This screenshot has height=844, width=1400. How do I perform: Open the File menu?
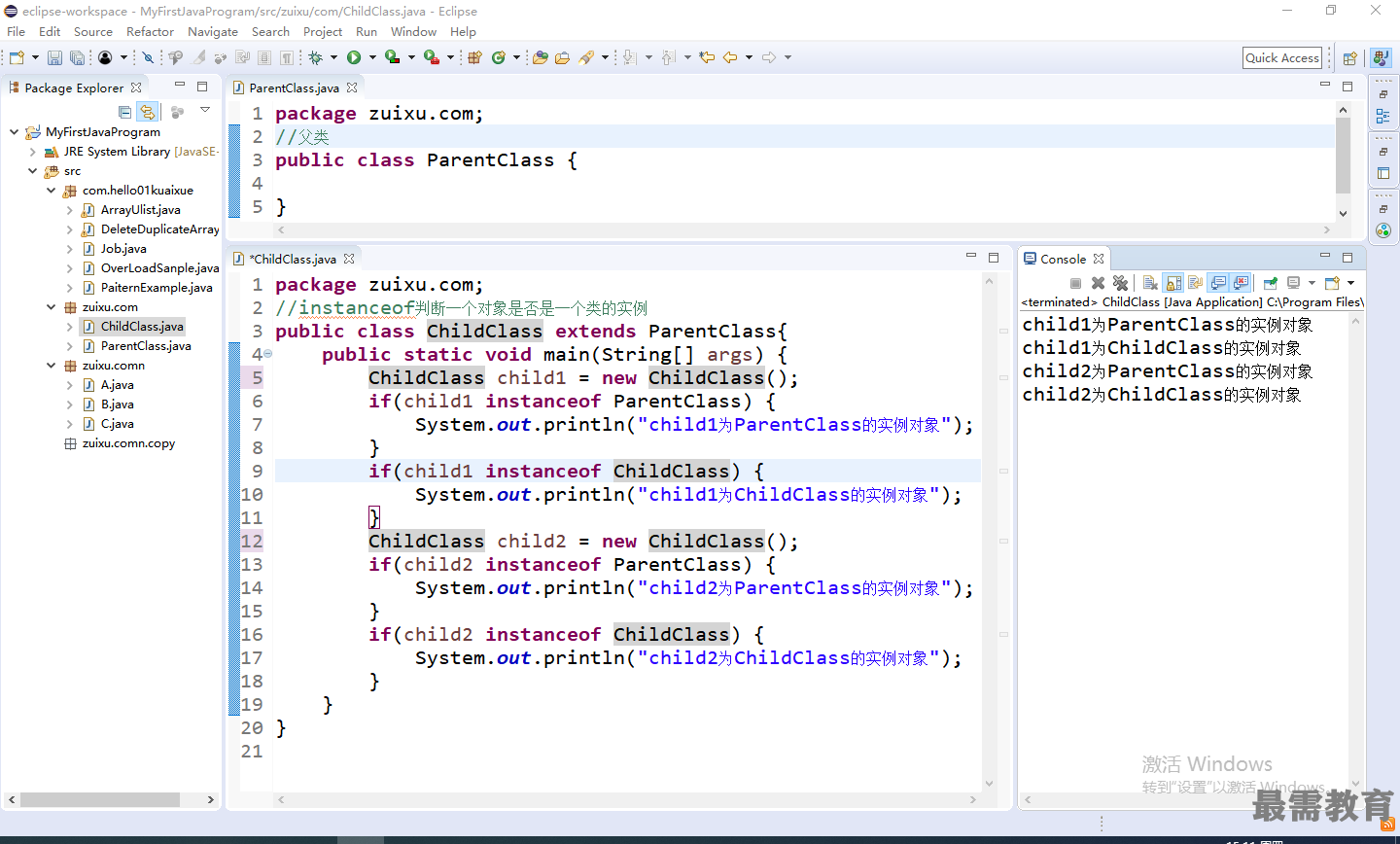[x=17, y=31]
